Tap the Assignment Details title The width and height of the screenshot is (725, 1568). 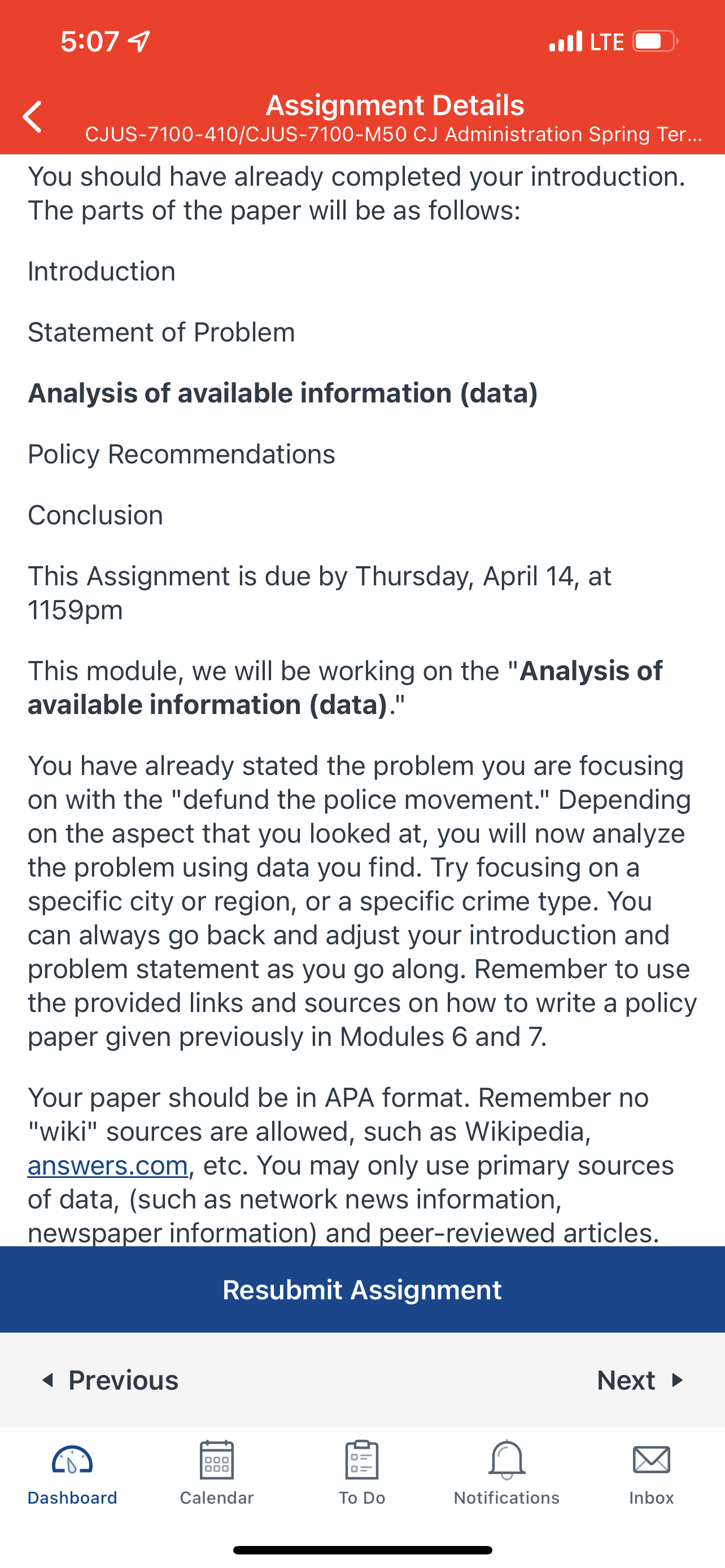[395, 106]
